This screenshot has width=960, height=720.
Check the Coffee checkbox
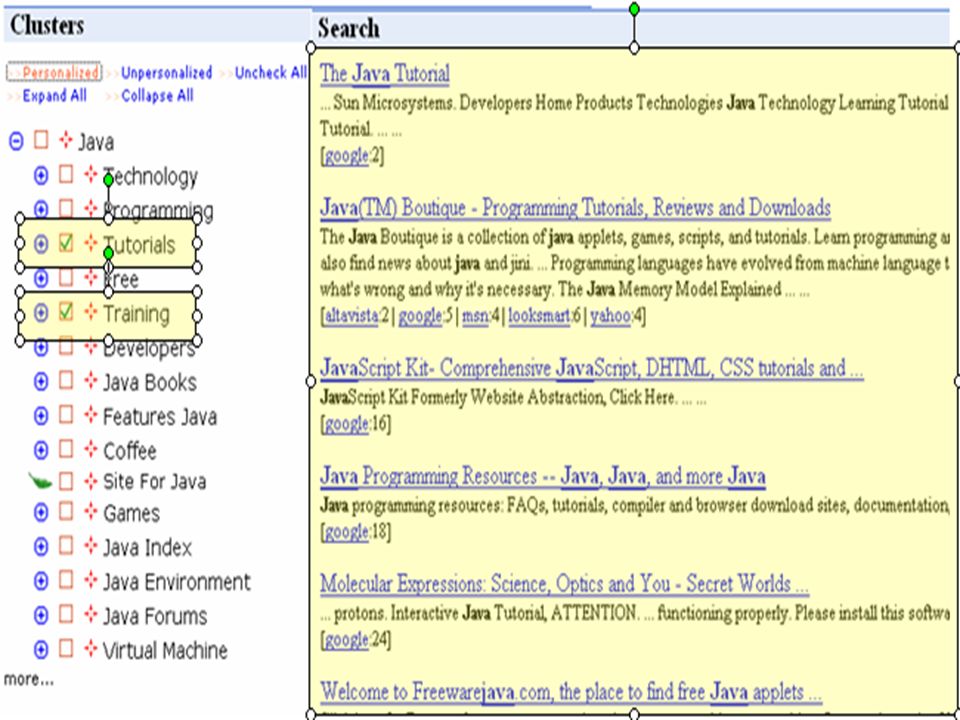pos(66,449)
